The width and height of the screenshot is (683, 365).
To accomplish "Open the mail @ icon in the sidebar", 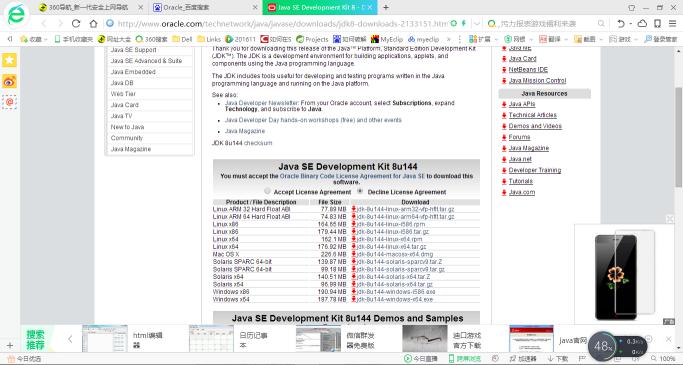I will pyautogui.click(x=9, y=102).
